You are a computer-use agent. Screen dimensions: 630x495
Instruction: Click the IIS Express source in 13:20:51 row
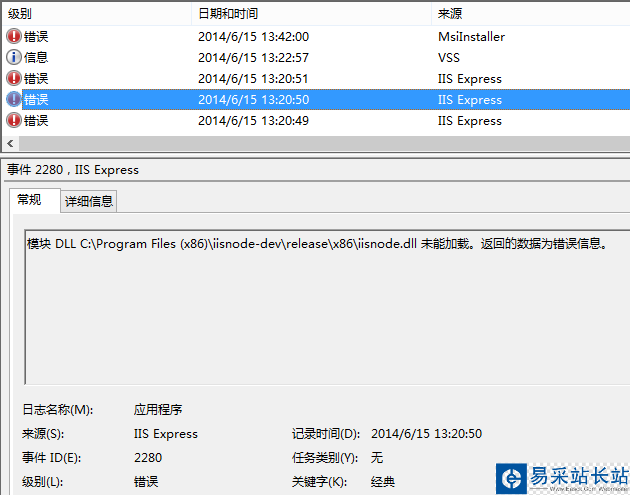(x=470, y=79)
